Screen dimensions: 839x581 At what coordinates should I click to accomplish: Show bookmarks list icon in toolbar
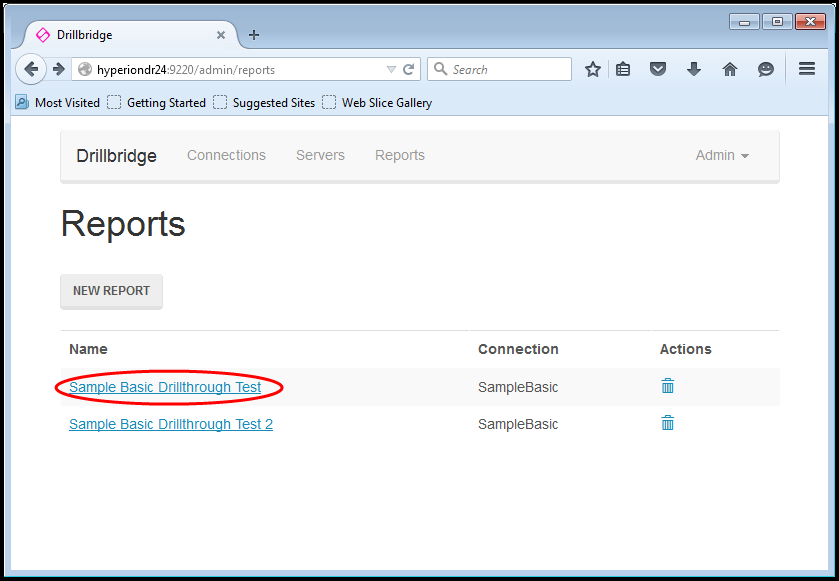pos(623,70)
